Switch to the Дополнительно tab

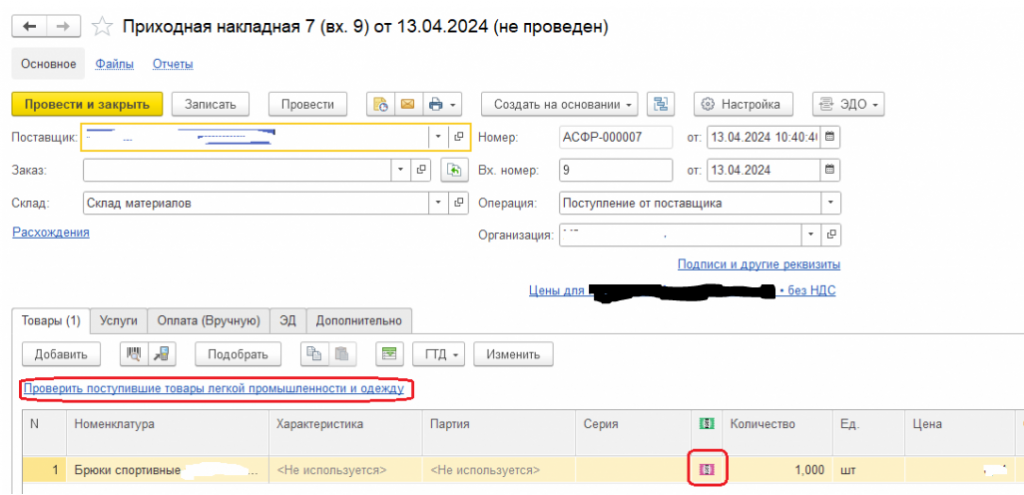[x=359, y=321]
